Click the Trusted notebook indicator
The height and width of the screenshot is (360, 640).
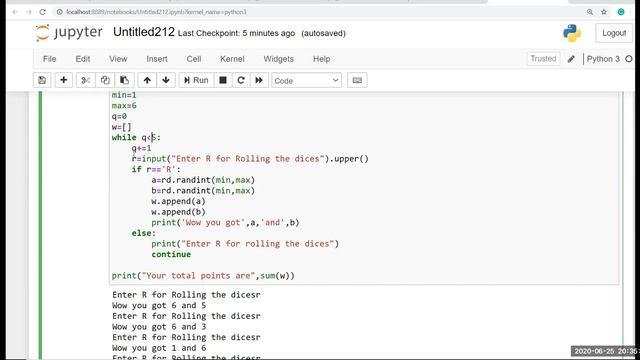pos(543,59)
